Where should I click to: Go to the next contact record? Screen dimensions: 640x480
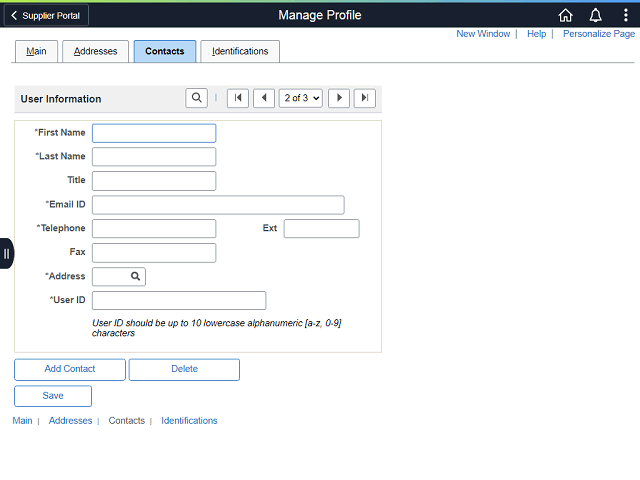[x=339, y=98]
